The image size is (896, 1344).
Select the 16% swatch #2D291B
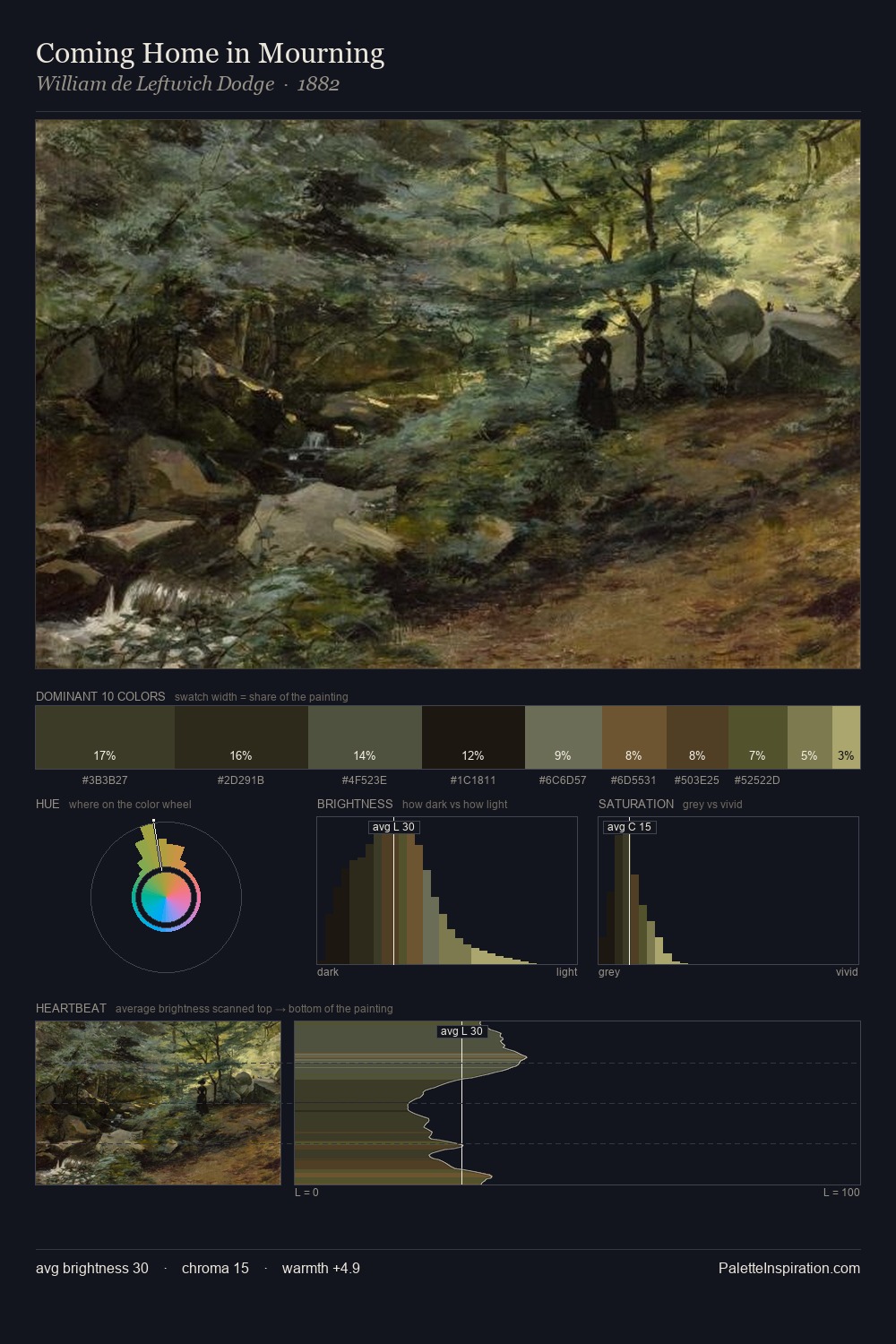(x=241, y=737)
